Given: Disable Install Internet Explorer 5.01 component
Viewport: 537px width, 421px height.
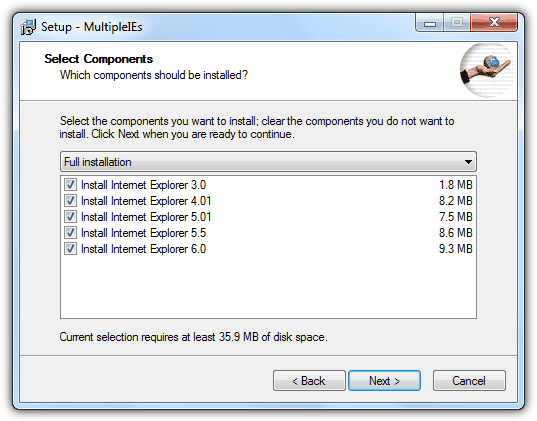Looking at the screenshot, I should 71,217.
